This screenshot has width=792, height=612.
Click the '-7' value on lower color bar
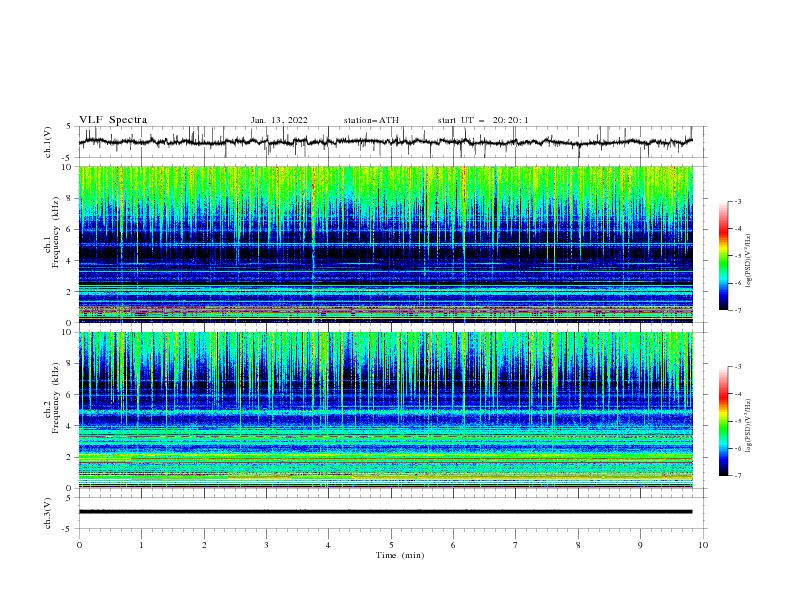click(x=737, y=475)
